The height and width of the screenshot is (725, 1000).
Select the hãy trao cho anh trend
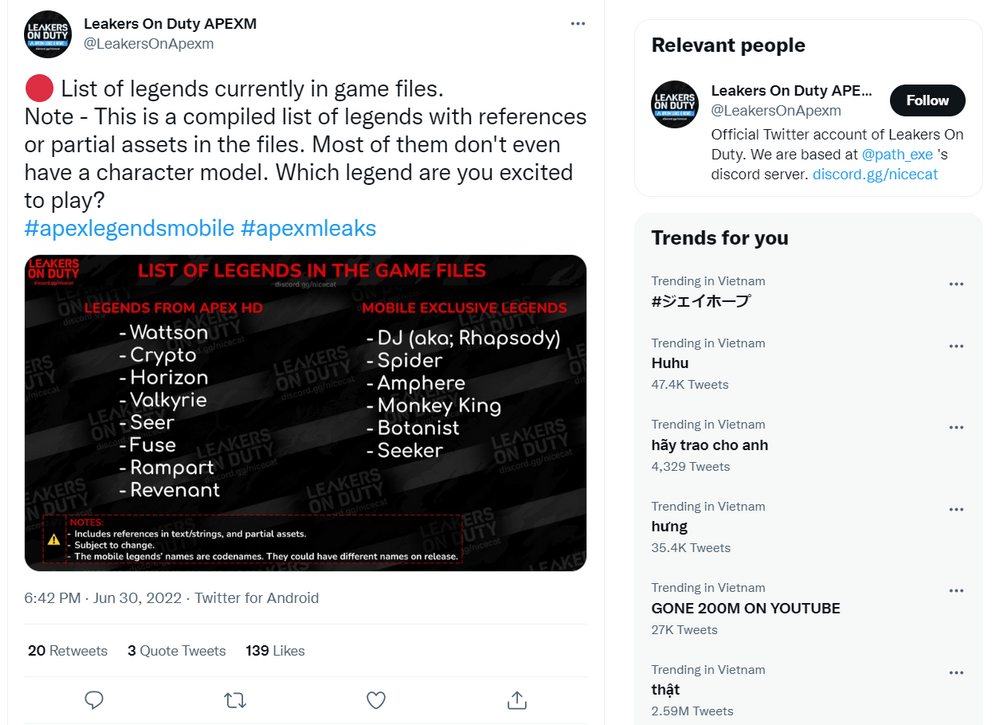(709, 445)
